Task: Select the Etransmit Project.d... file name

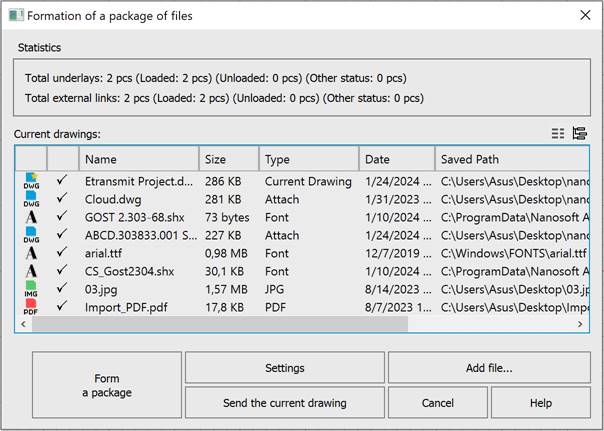Action: pyautogui.click(x=139, y=181)
